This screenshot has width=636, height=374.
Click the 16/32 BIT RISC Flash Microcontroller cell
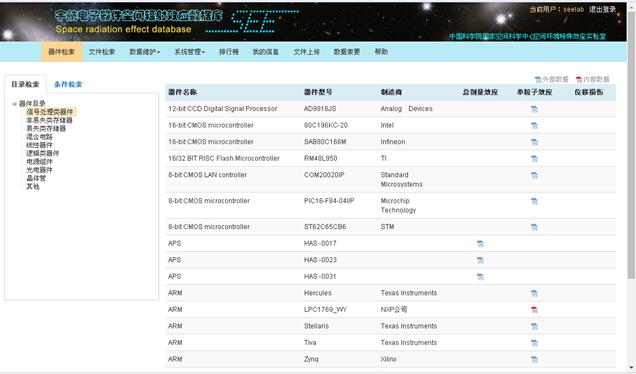pos(224,158)
